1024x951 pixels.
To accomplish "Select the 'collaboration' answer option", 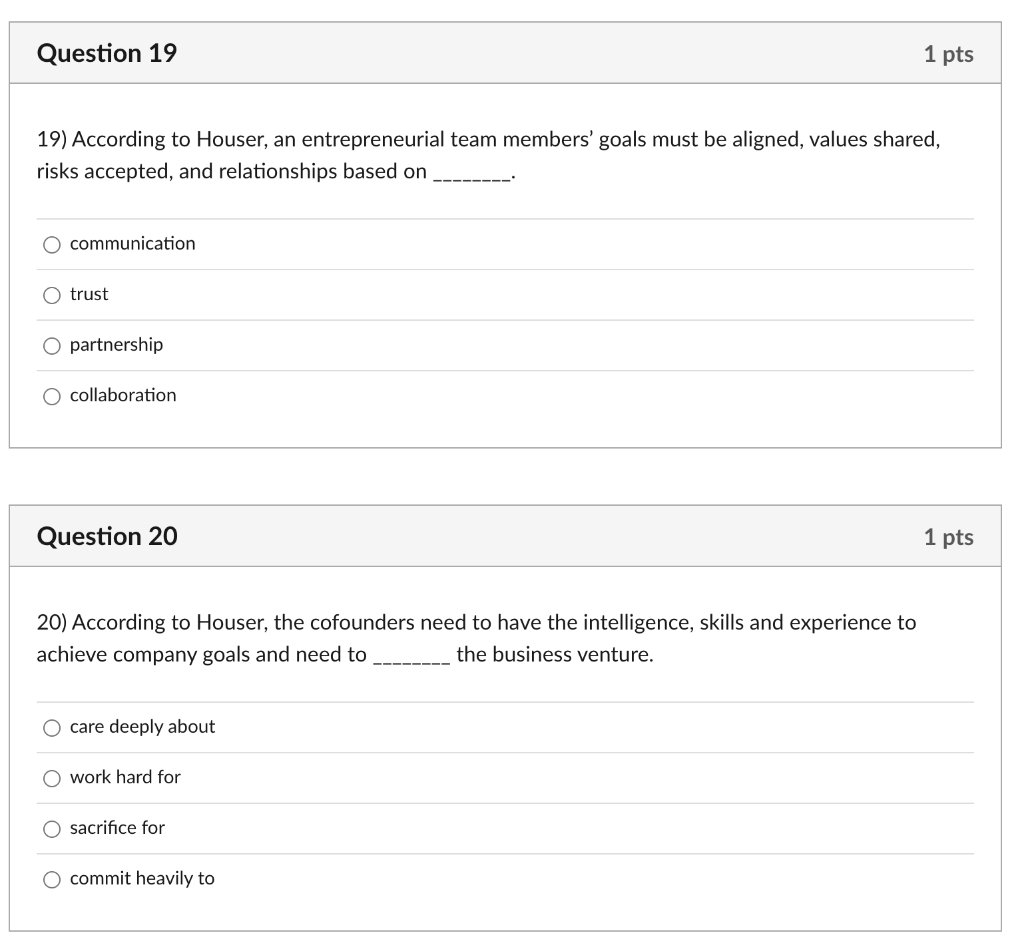I will pyautogui.click(x=51, y=396).
